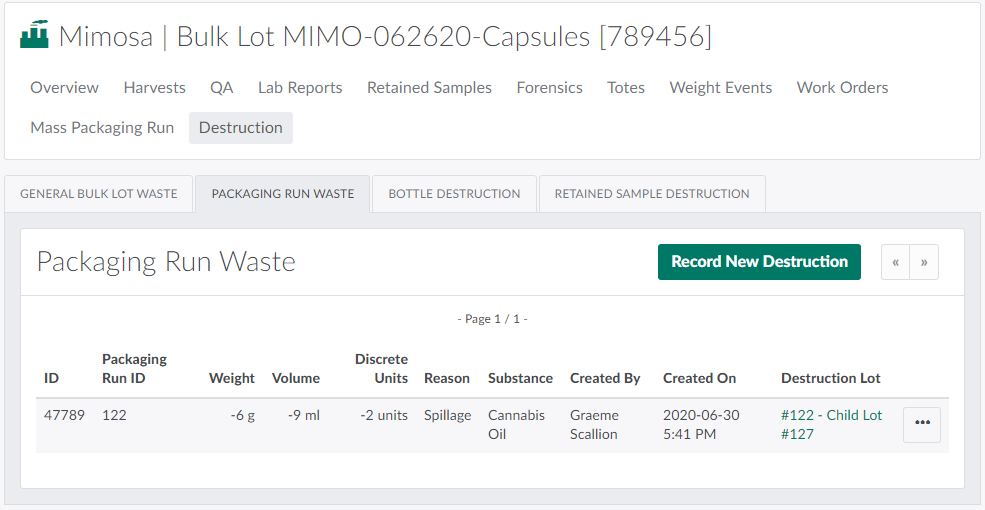Open the row actions ellipsis menu
This screenshot has height=510, width=985.
921,424
